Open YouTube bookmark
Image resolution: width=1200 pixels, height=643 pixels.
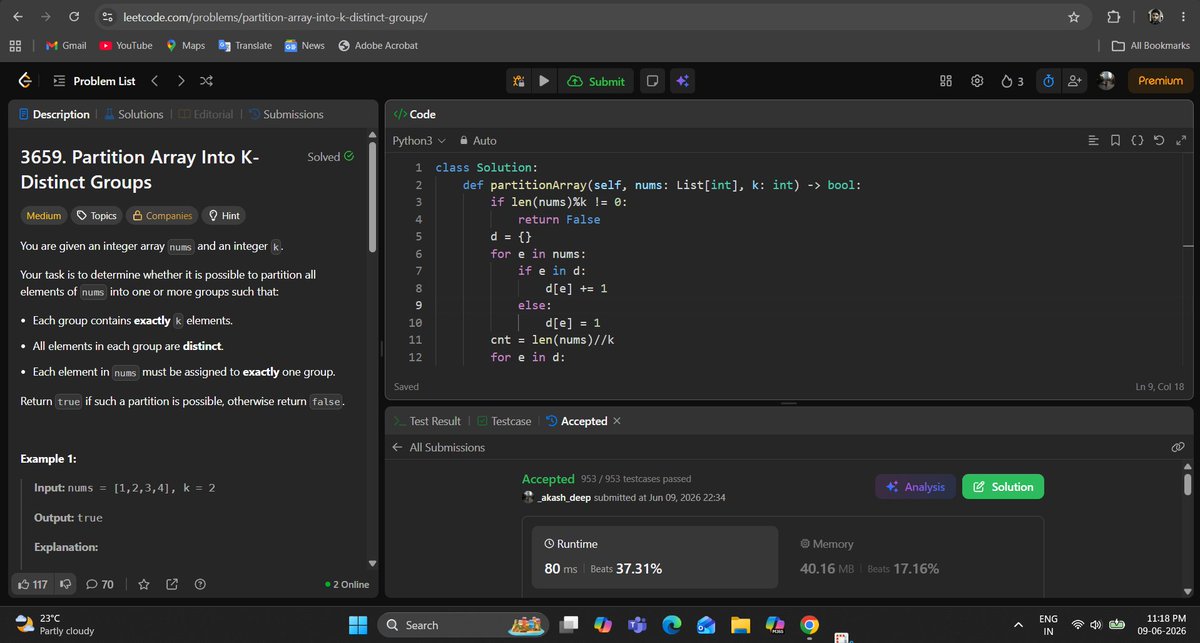point(125,45)
